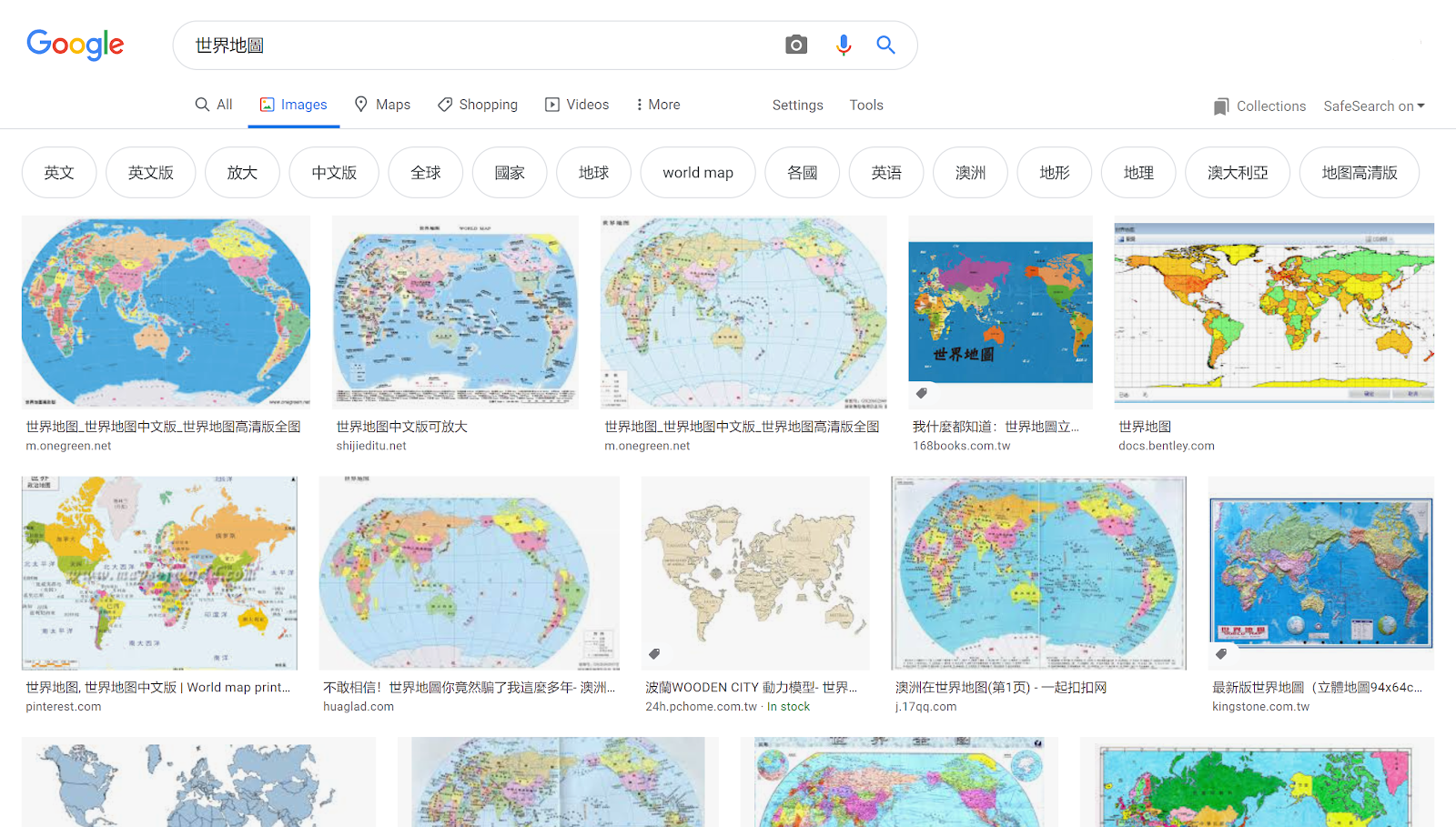This screenshot has width=1456, height=827.
Task: Open the first onegreen oval world map image
Action: [x=166, y=312]
